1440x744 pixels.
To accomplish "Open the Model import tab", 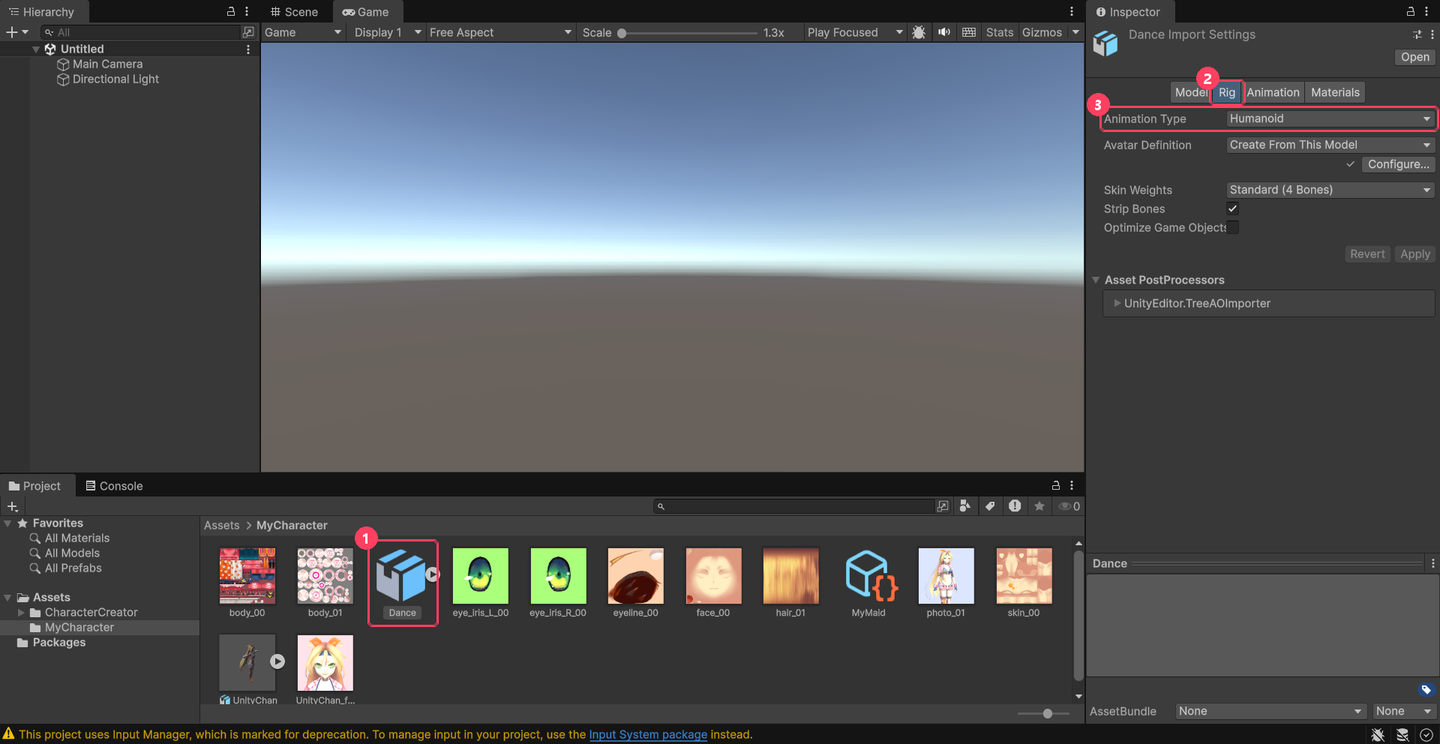I will tap(1190, 92).
